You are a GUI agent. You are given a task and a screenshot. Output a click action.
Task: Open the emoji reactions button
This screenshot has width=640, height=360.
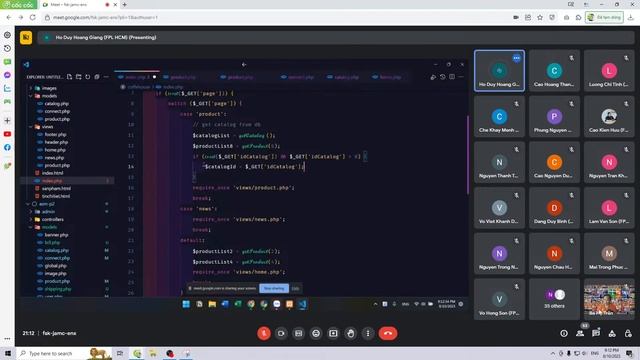[316, 333]
